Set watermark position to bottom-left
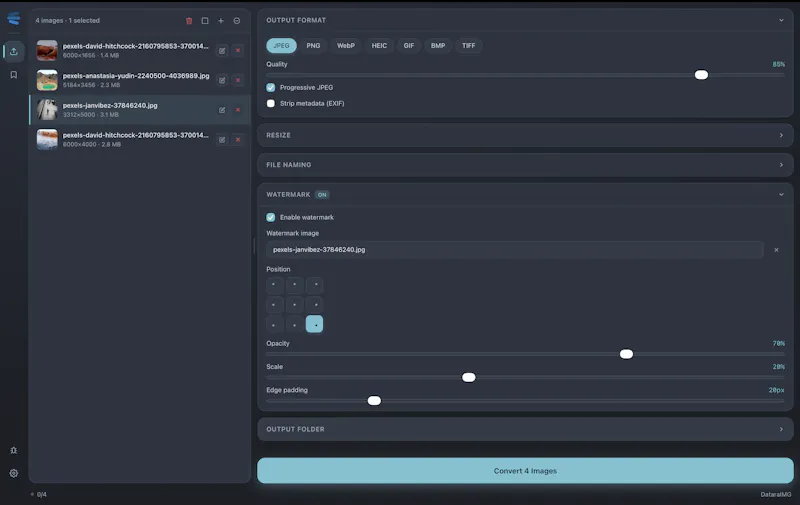The width and height of the screenshot is (800, 505). [x=274, y=324]
